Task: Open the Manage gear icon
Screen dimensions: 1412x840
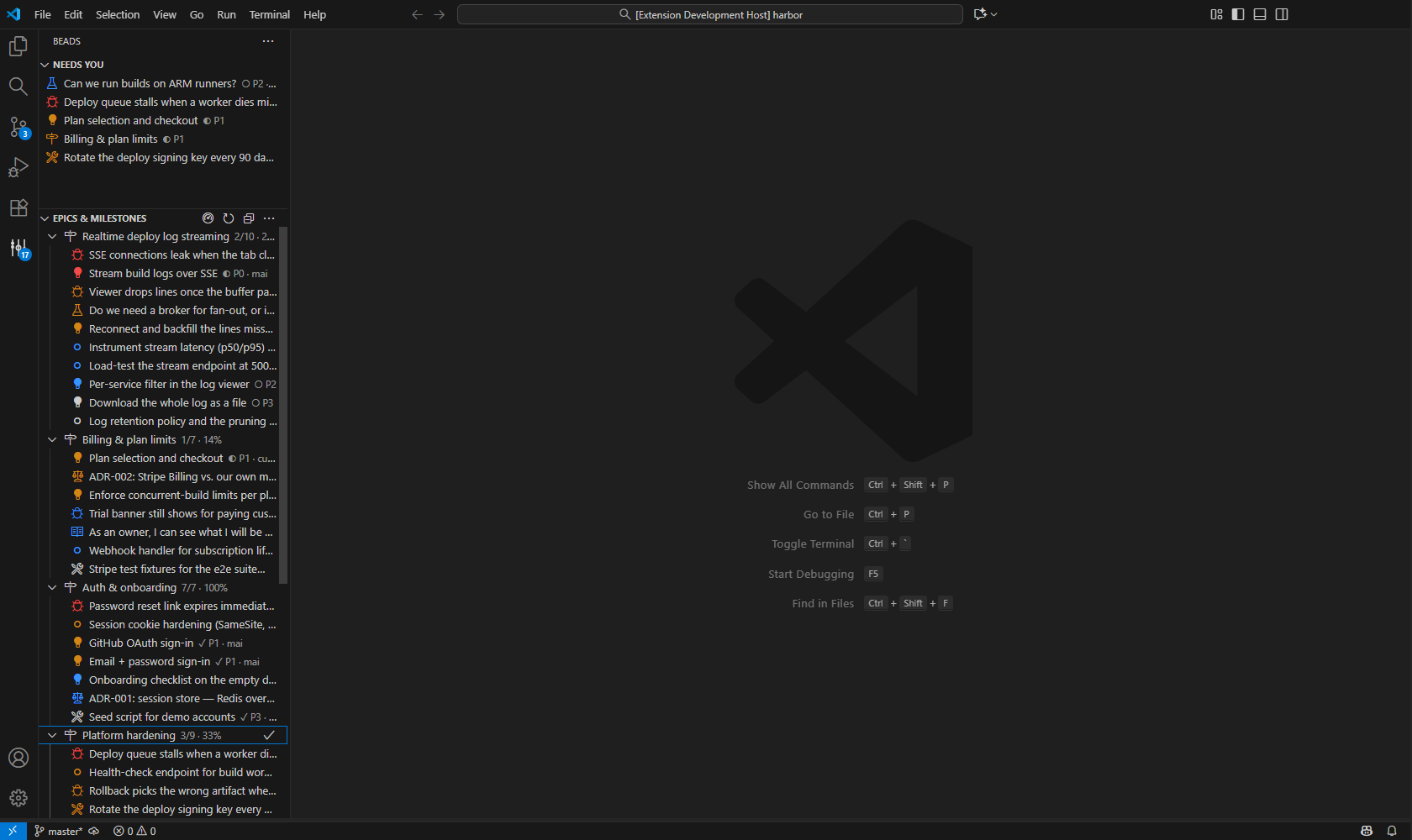Action: 18,798
